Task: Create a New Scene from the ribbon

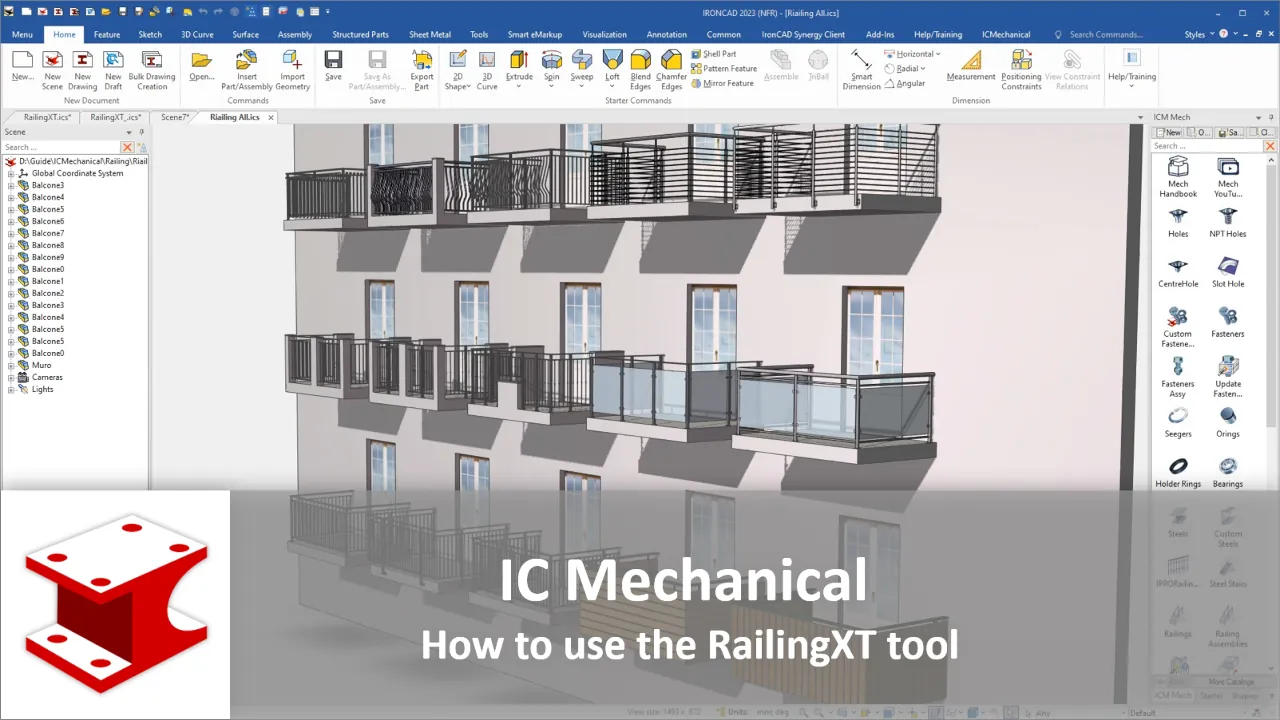Action: (52, 69)
